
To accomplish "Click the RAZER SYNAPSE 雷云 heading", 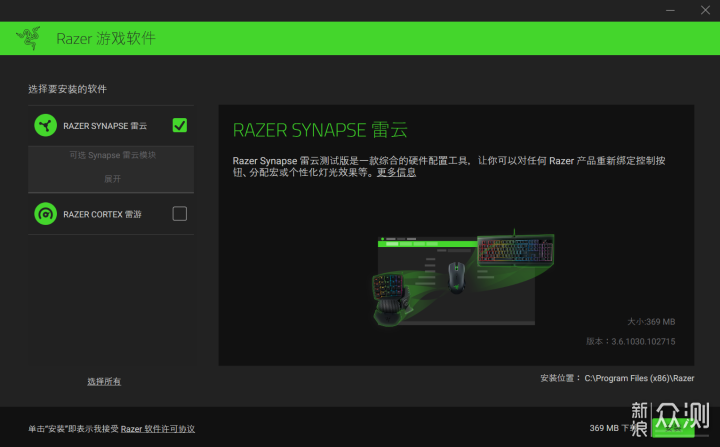I will 320,130.
